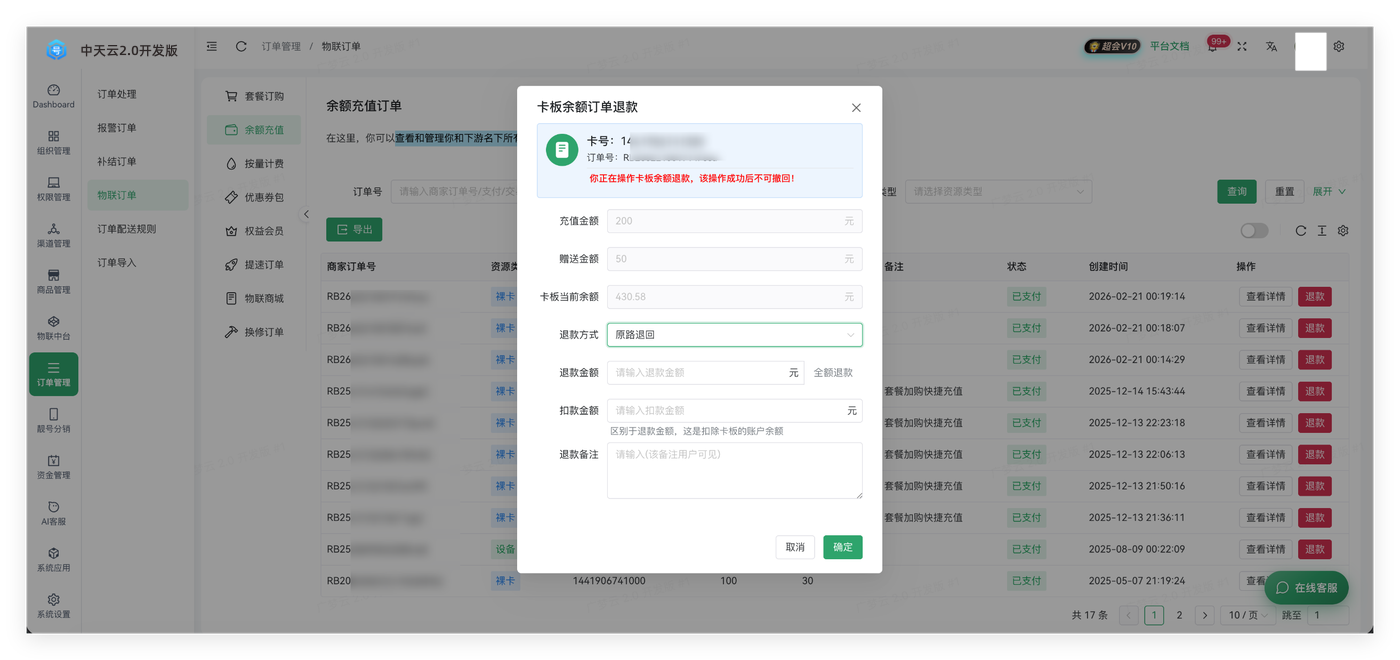This screenshot has width=1400, height=660.
Task: Toggle the switch above the table
Action: tap(1254, 230)
